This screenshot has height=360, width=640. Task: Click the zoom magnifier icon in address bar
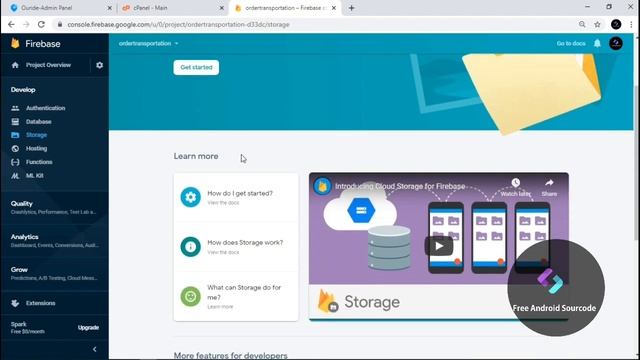point(582,24)
